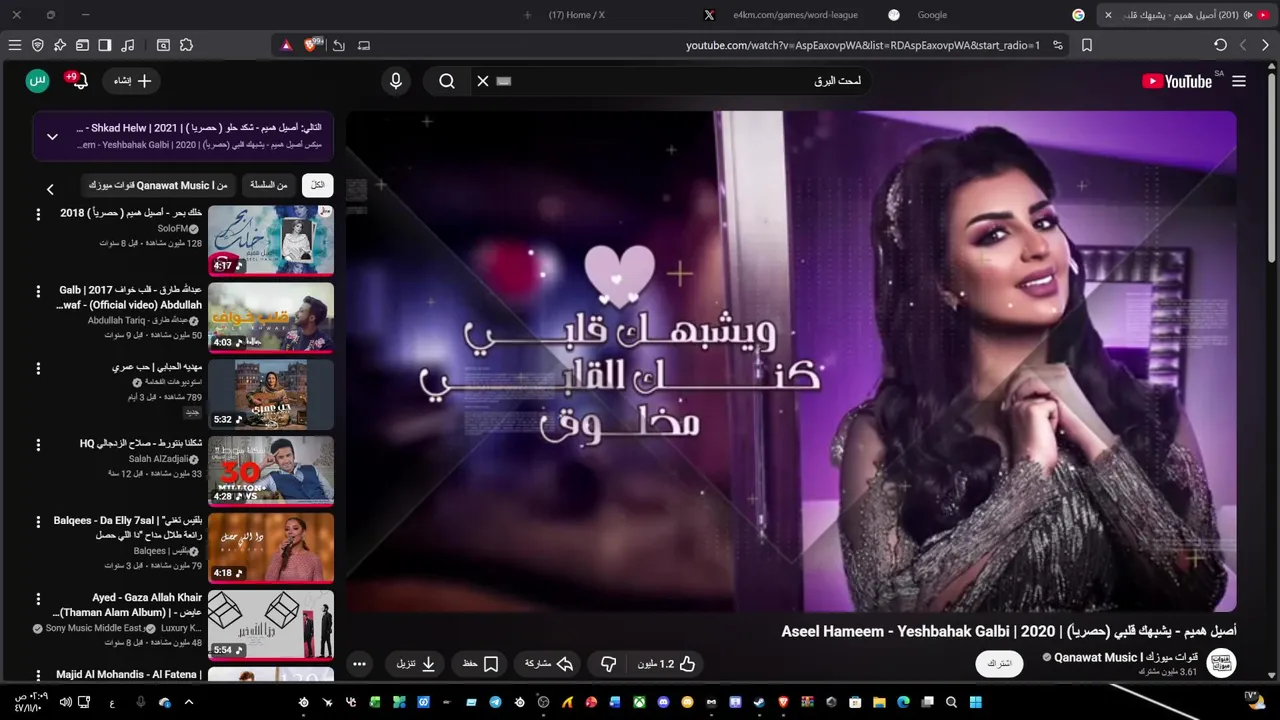Image resolution: width=1280 pixels, height=720 pixels.
Task: Click the address bar URL
Action: (x=863, y=45)
